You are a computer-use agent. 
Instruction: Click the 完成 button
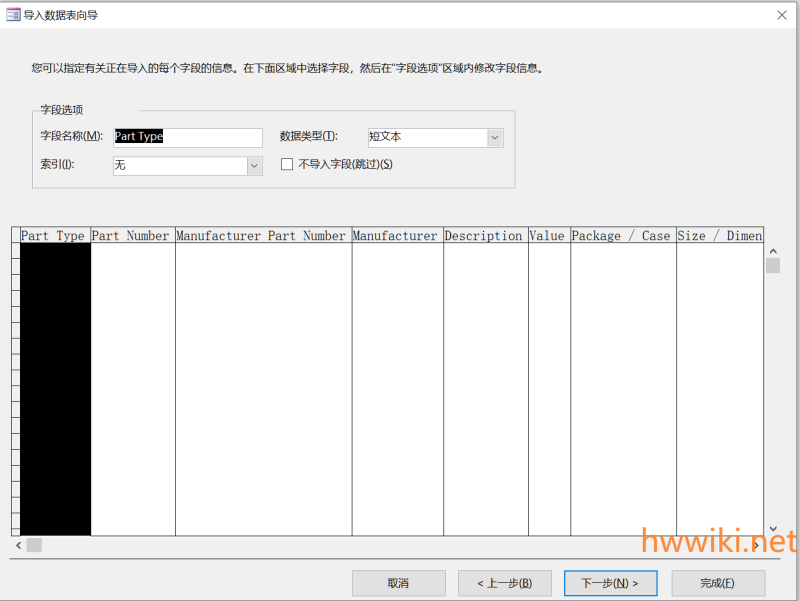[x=717, y=583]
